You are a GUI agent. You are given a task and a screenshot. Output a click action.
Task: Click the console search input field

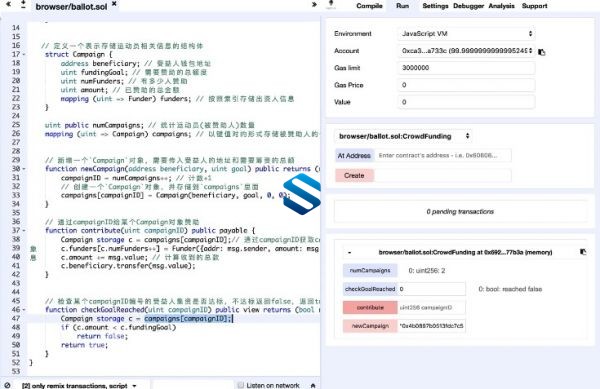pyautogui.click(x=192, y=385)
